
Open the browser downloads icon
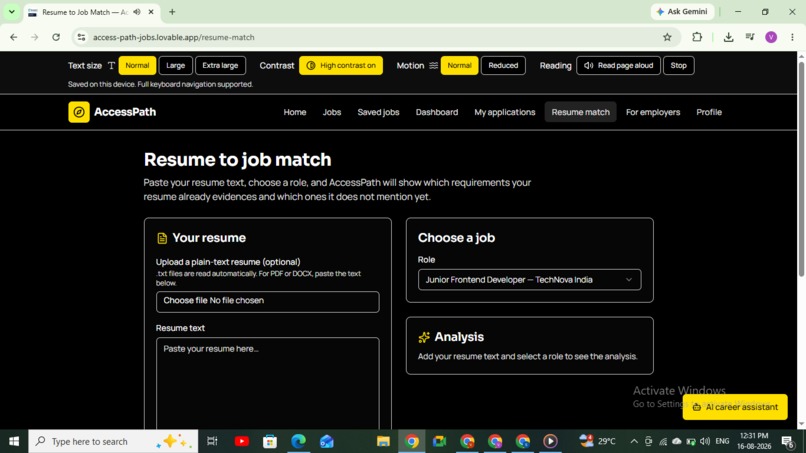pos(728,37)
